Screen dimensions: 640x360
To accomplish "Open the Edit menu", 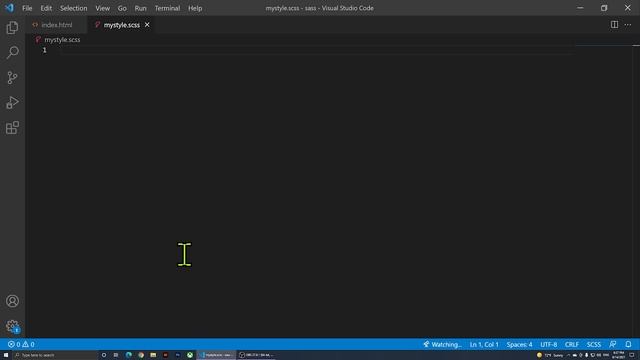I will click(46, 8).
